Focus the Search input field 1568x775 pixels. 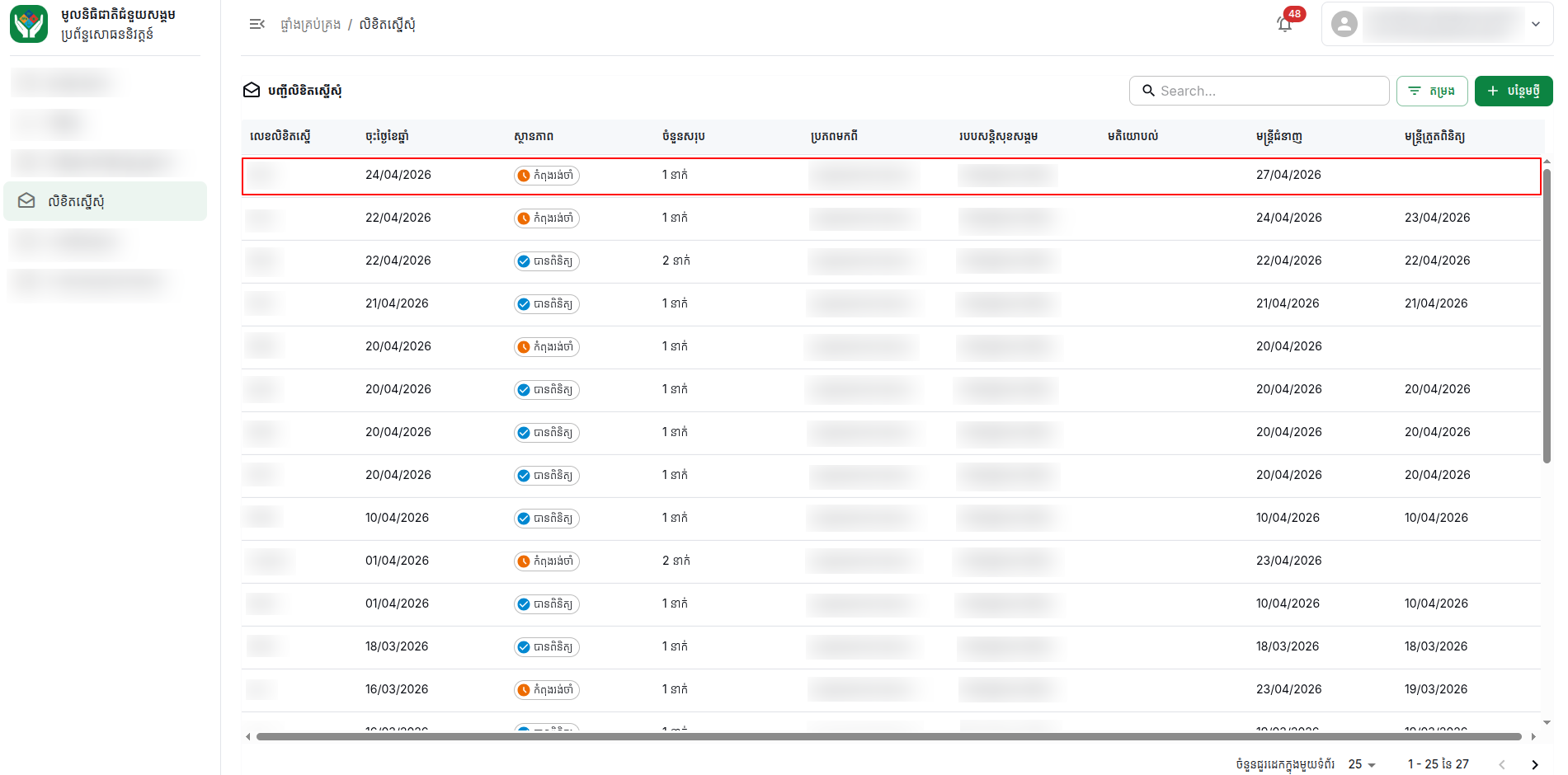pyautogui.click(x=1259, y=91)
